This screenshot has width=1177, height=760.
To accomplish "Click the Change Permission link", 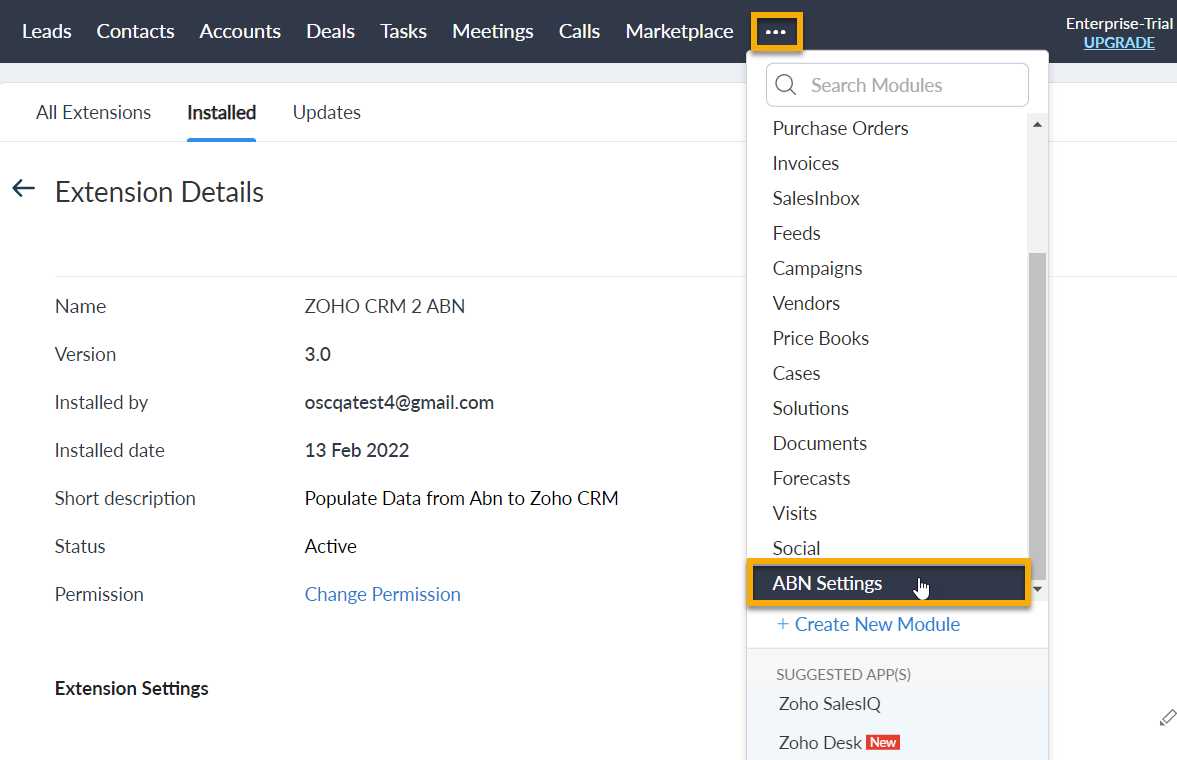I will 382,595.
